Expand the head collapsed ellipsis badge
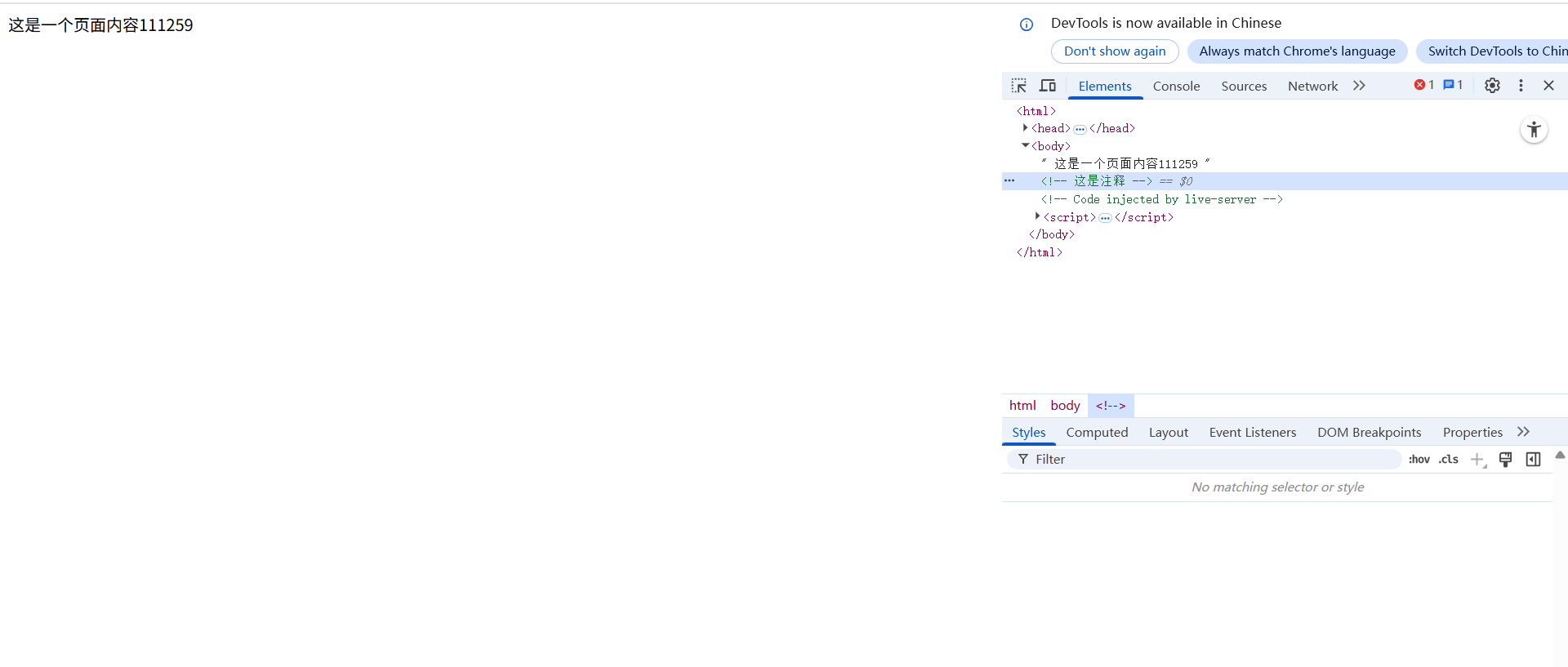 [x=1080, y=129]
